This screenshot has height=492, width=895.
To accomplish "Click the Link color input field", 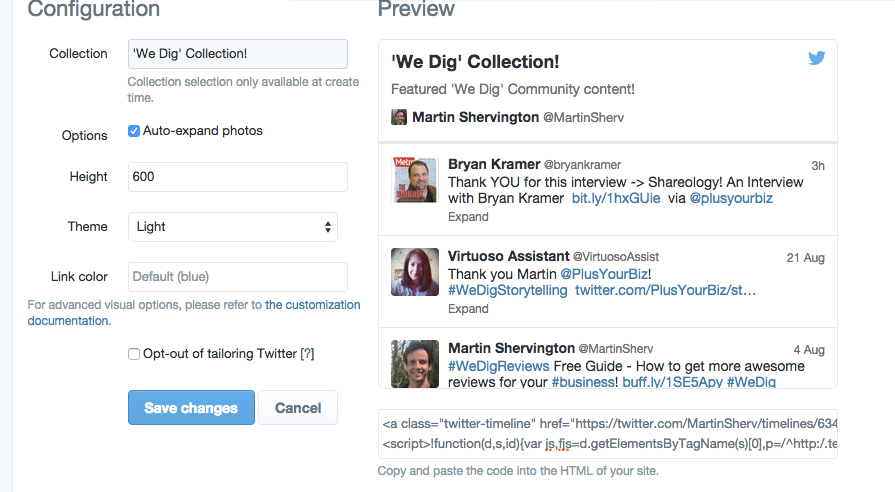I will [x=238, y=277].
